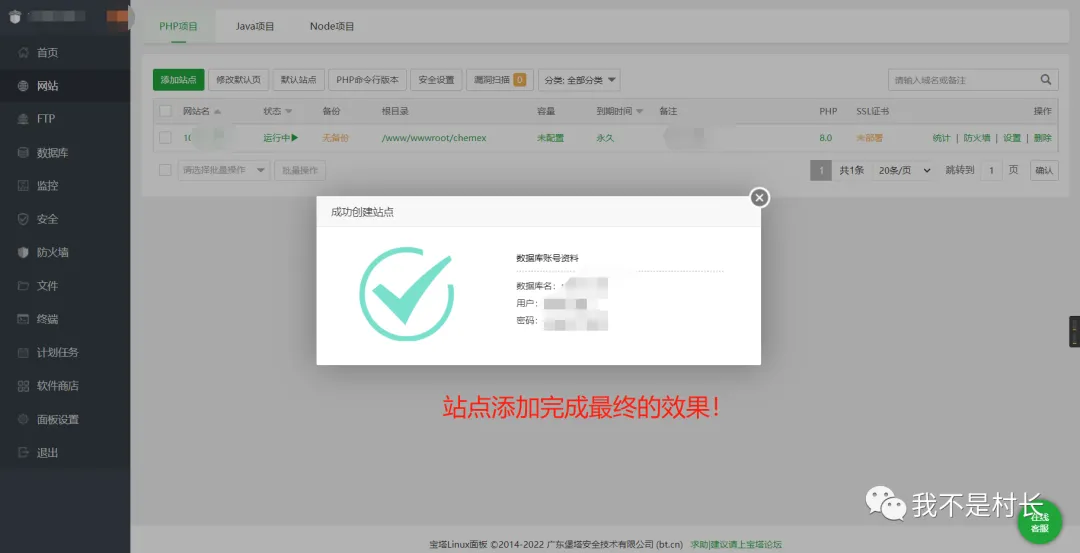
Task: Click the search magnifier icon
Action: [x=1046, y=80]
